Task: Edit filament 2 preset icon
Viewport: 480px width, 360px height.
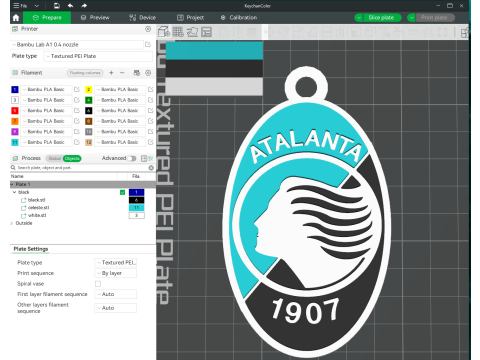Action: [150, 89]
